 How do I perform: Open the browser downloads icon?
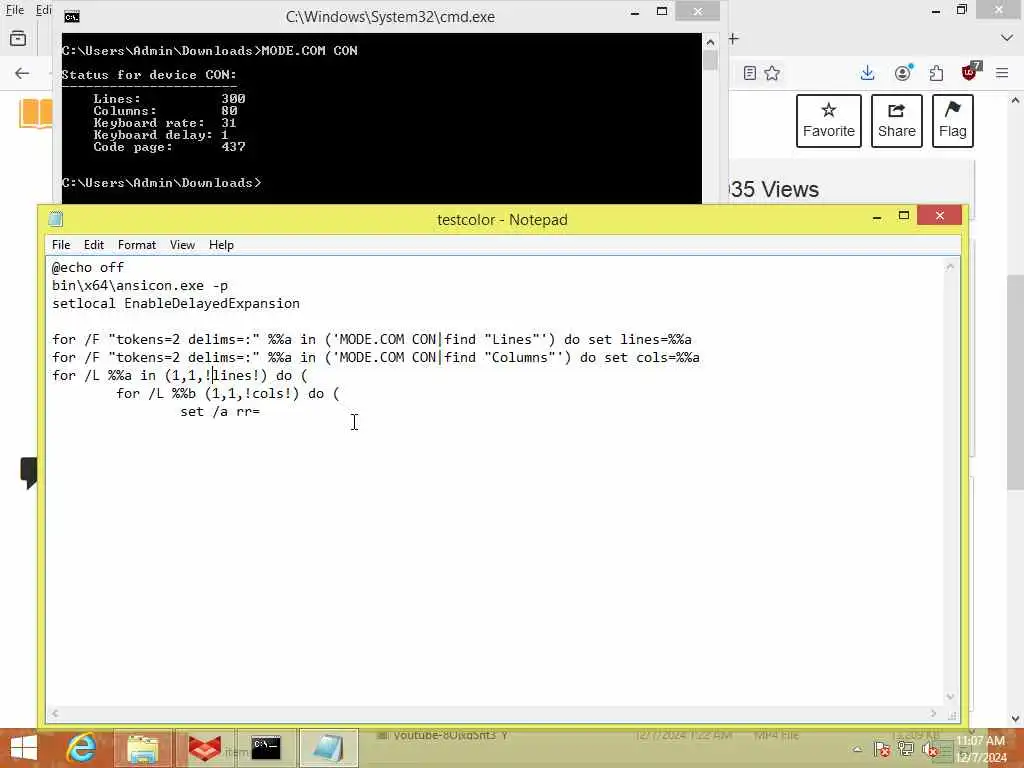tap(867, 72)
